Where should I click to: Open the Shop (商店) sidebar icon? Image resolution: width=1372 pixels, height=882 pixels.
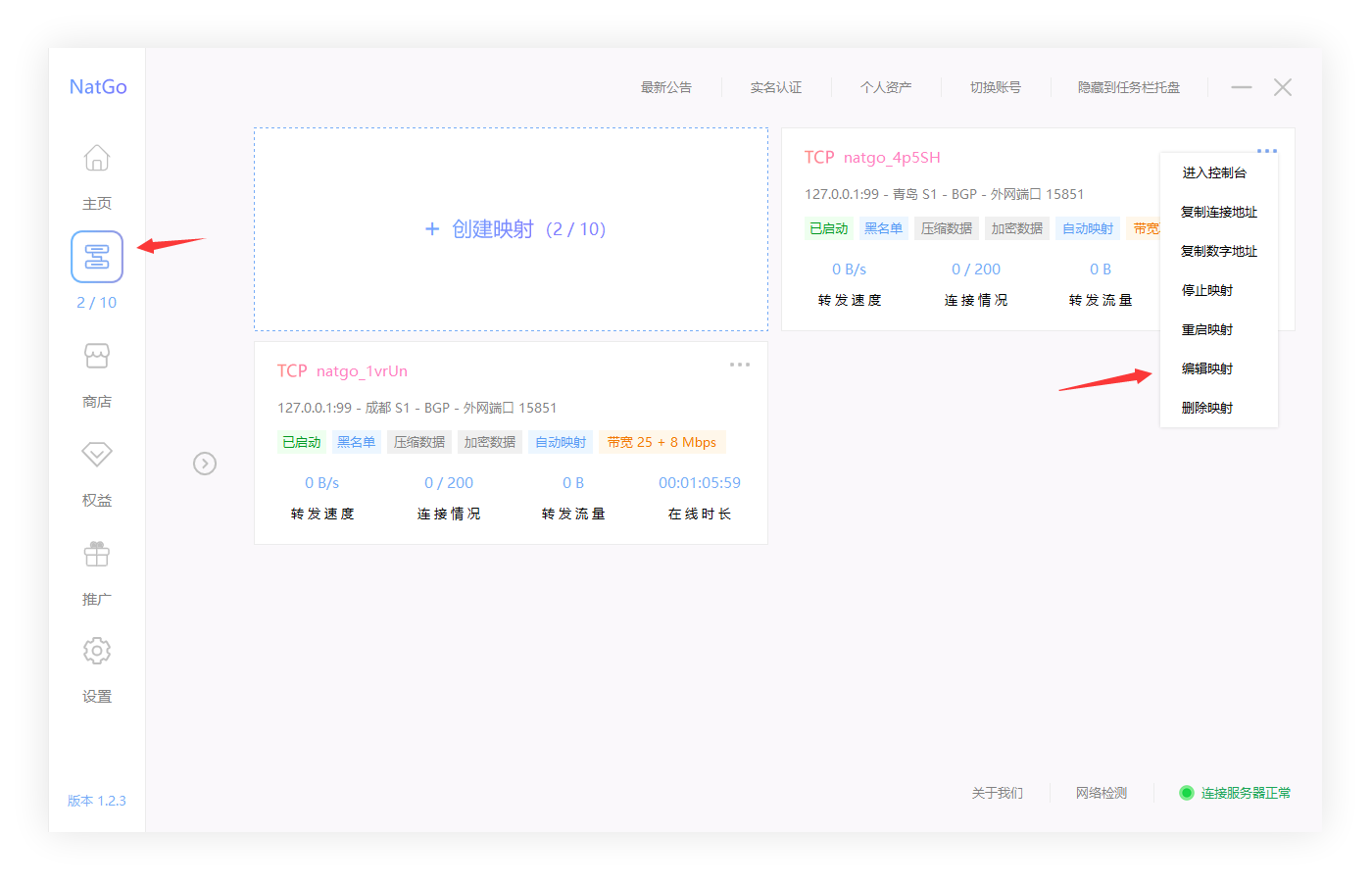[x=97, y=356]
